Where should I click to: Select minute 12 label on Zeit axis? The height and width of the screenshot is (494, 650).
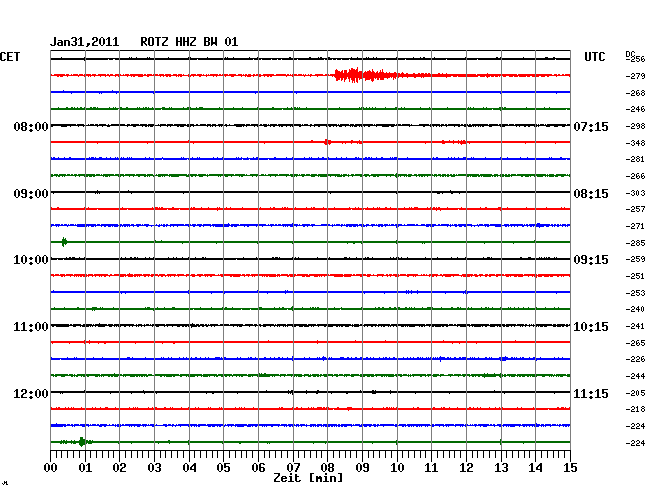click(x=466, y=468)
